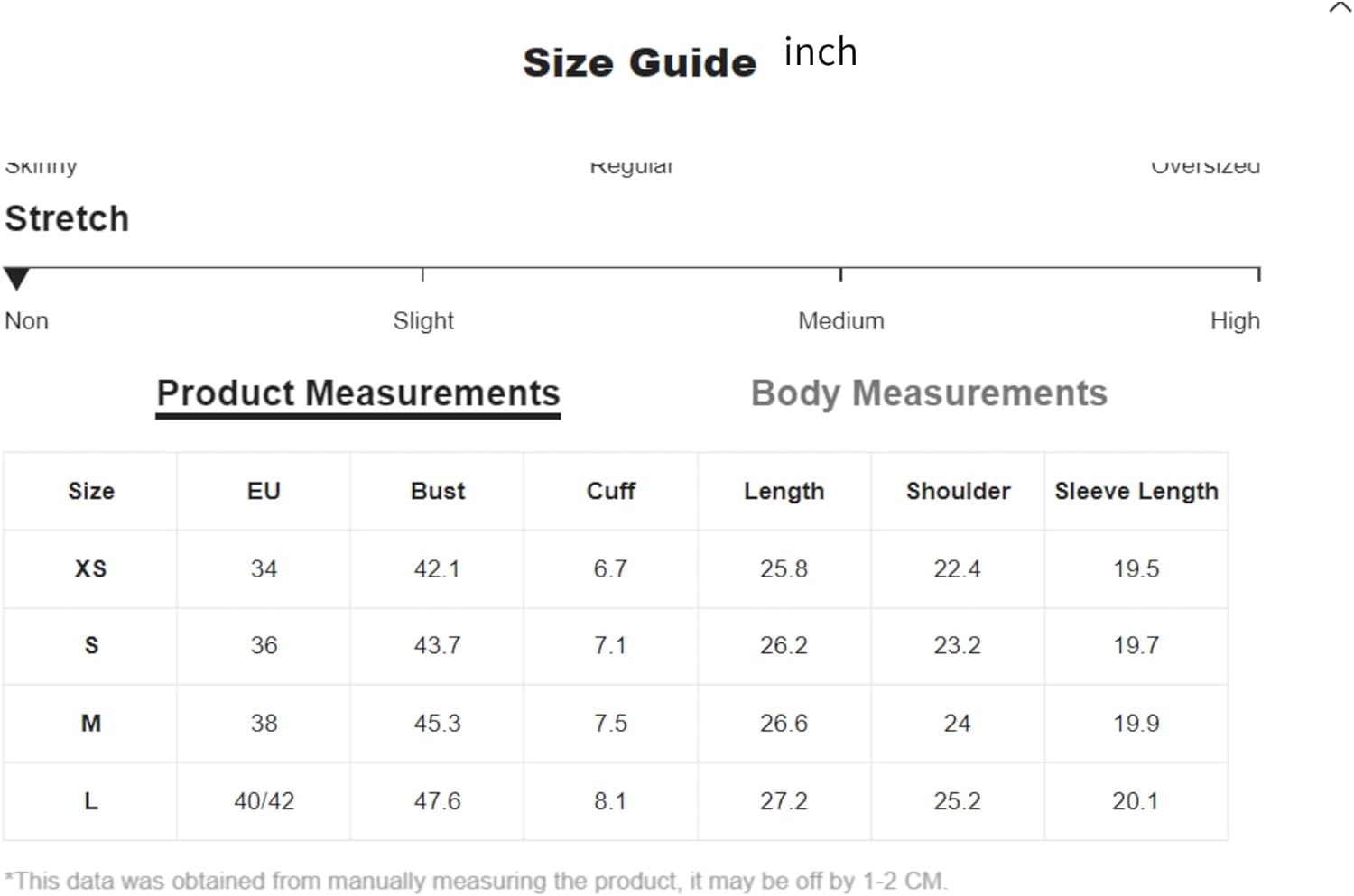Screen dimensions: 1354x896
Task: Switch to Body Measurements tab
Action: pyautogui.click(x=929, y=393)
